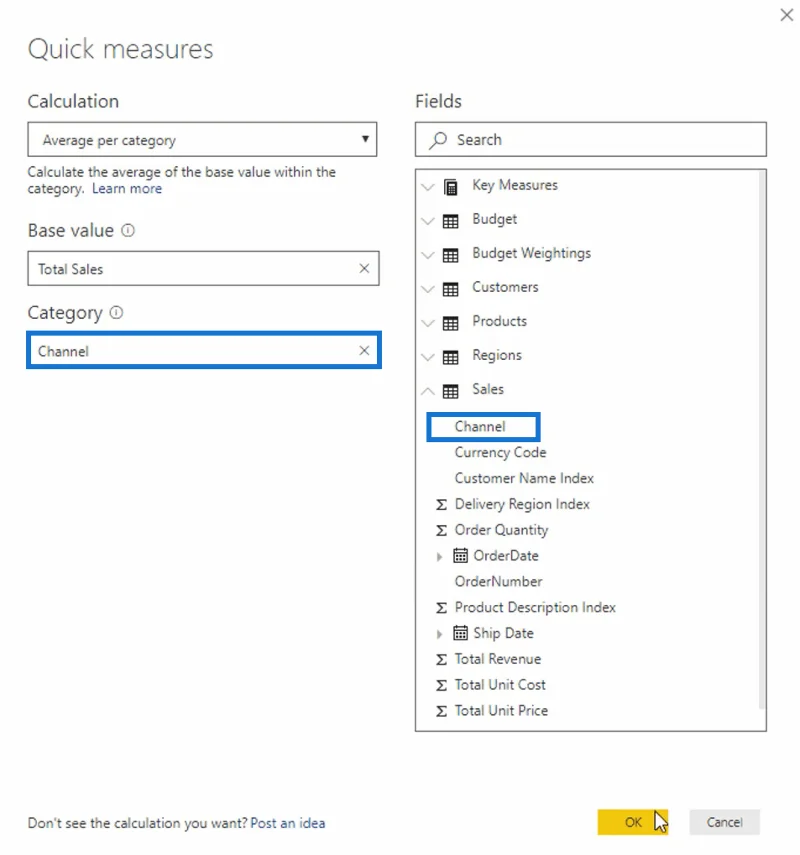The height and width of the screenshot is (855, 800).
Task: Click the OrderDate calendar icon
Action: point(460,555)
